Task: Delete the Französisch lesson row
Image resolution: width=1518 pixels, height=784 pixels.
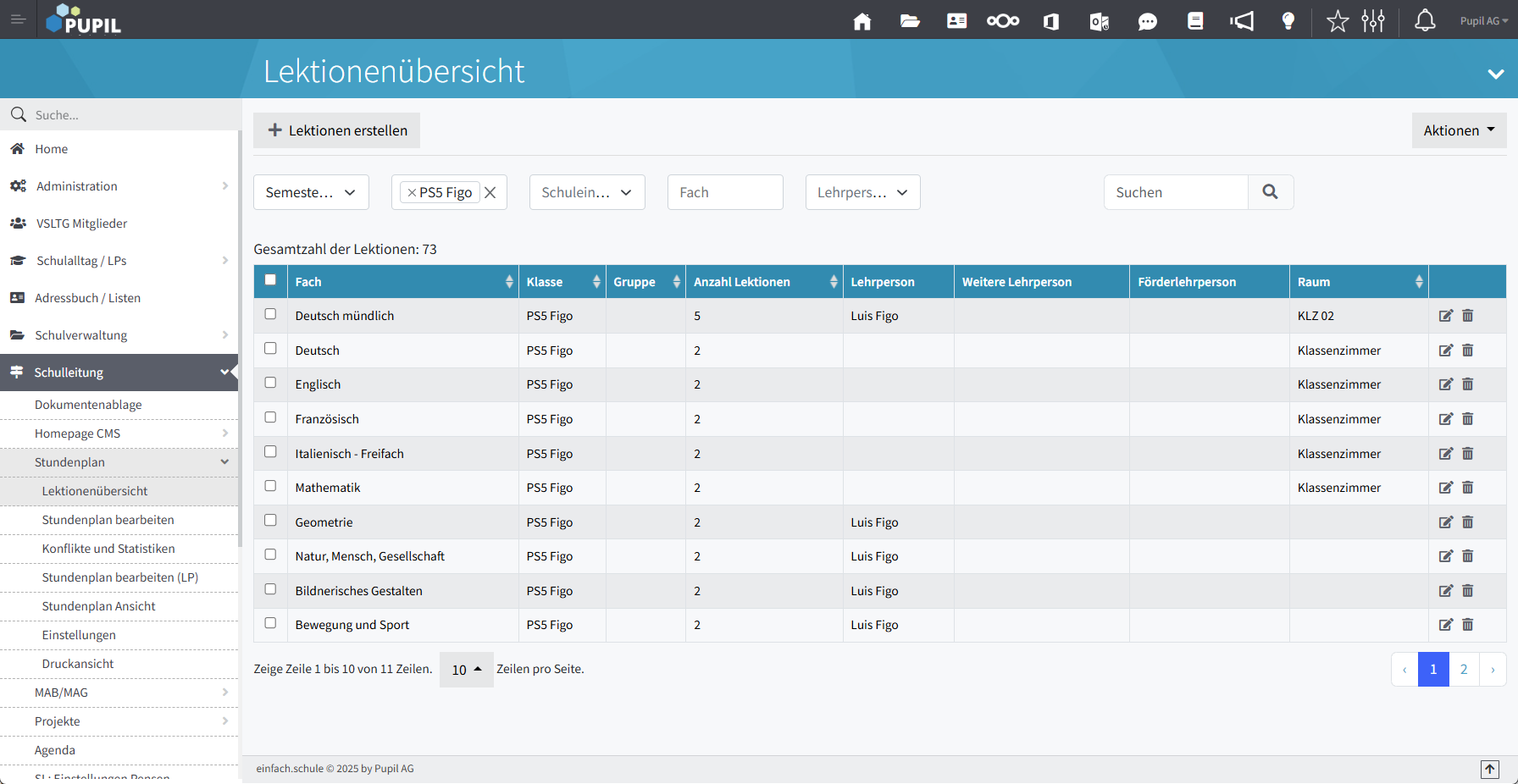Action: click(x=1468, y=419)
